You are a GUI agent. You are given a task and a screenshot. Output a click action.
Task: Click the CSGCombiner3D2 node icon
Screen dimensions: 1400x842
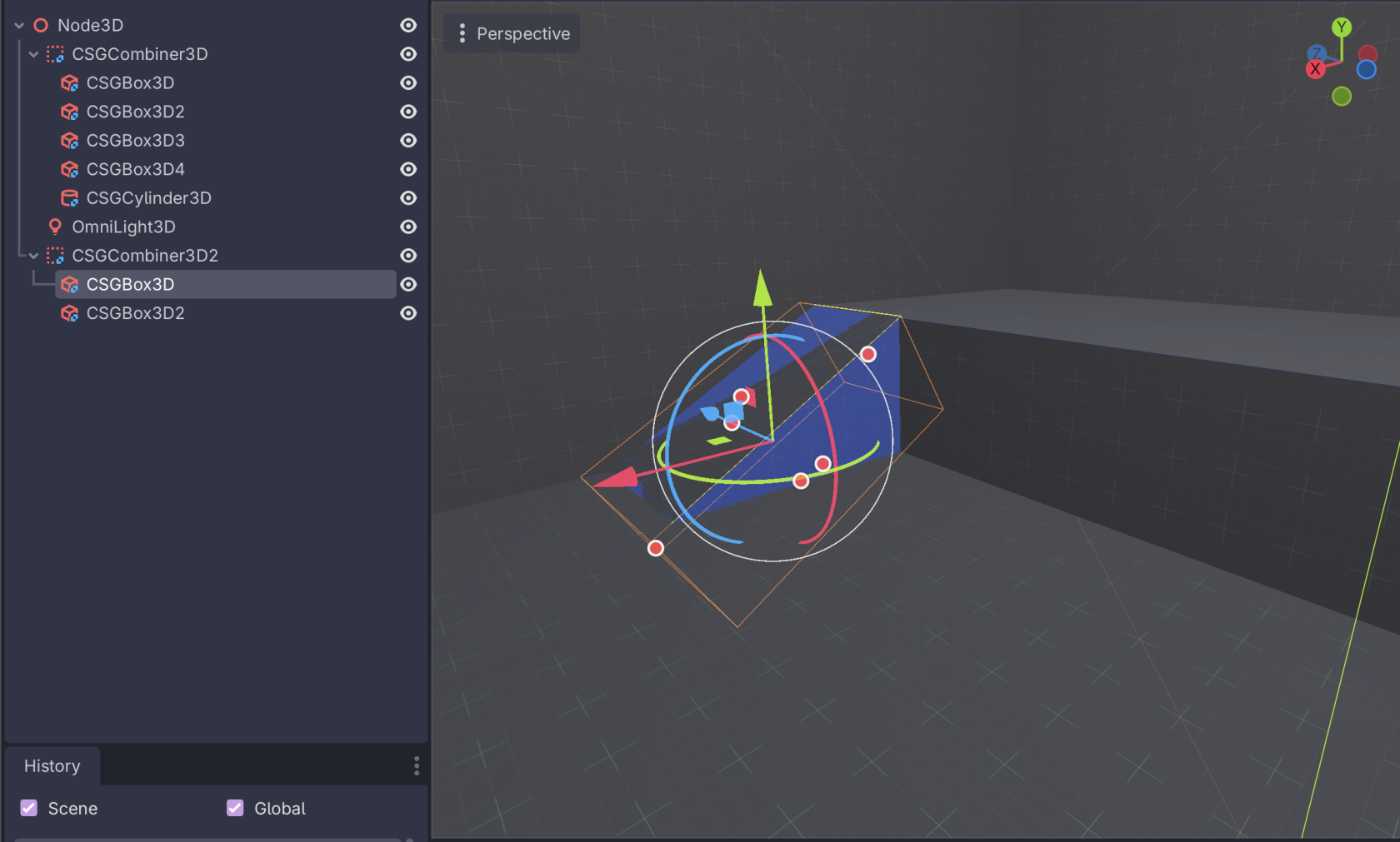coord(55,256)
